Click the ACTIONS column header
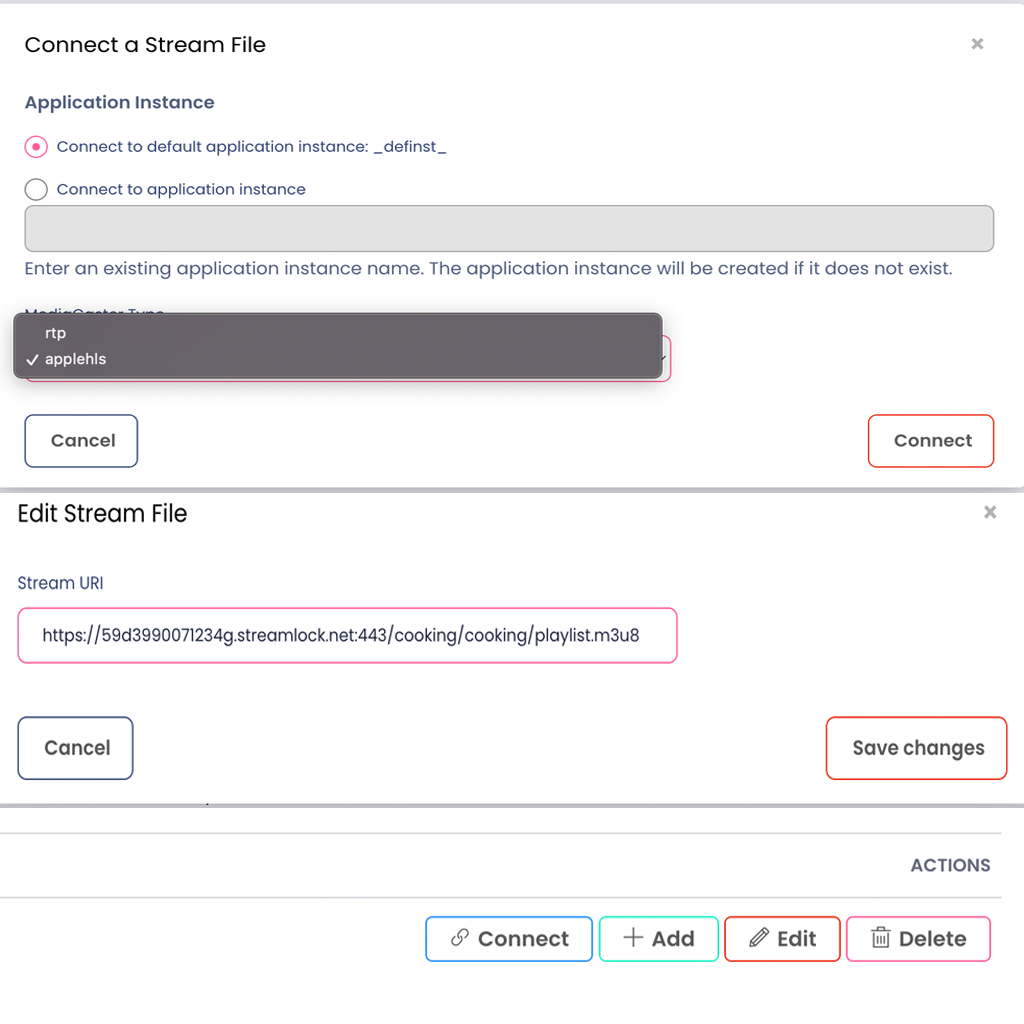Viewport: 1024px width, 1024px height. point(950,866)
